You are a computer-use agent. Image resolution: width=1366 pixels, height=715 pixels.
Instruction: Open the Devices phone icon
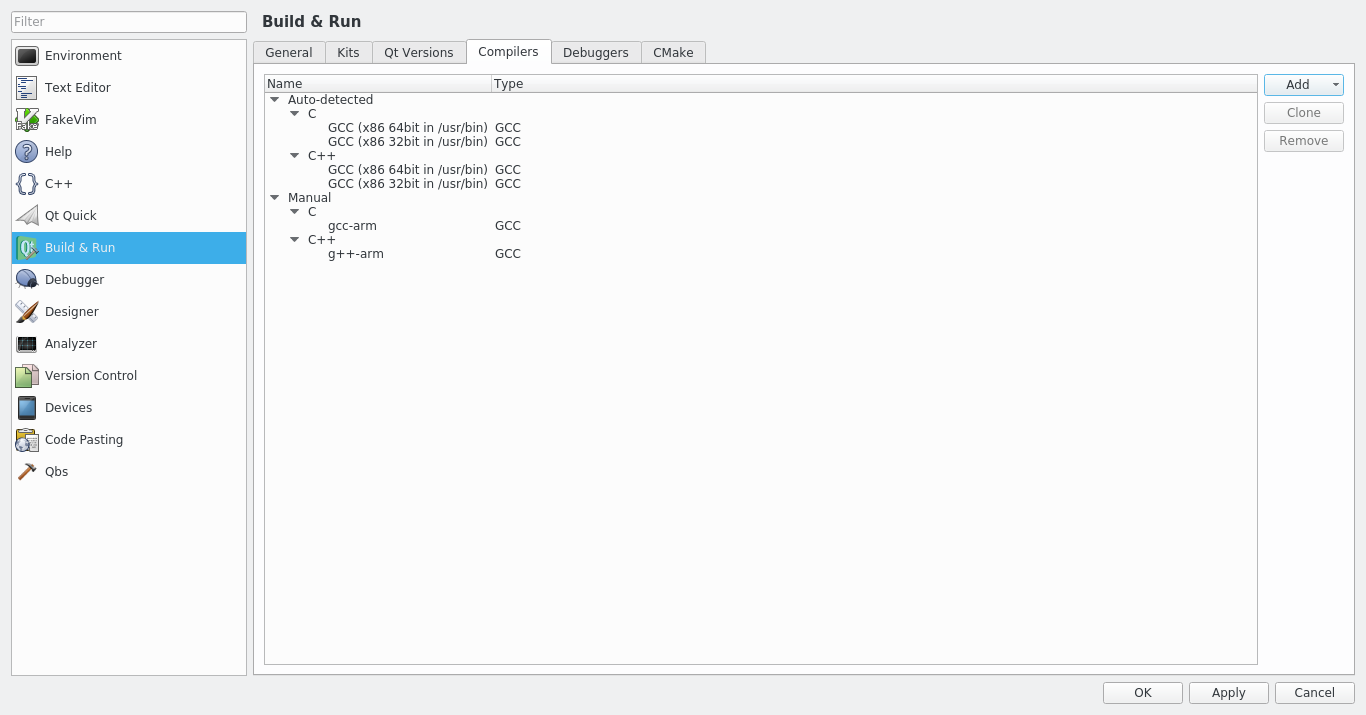pos(27,408)
